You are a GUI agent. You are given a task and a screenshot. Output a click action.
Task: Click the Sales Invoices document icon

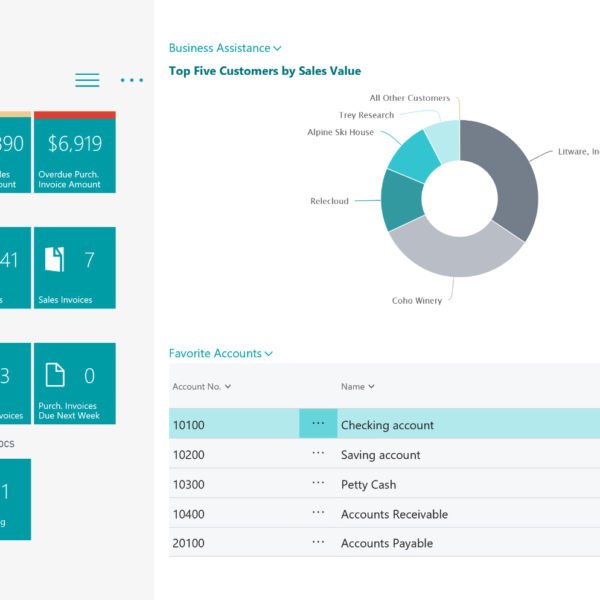(x=55, y=259)
